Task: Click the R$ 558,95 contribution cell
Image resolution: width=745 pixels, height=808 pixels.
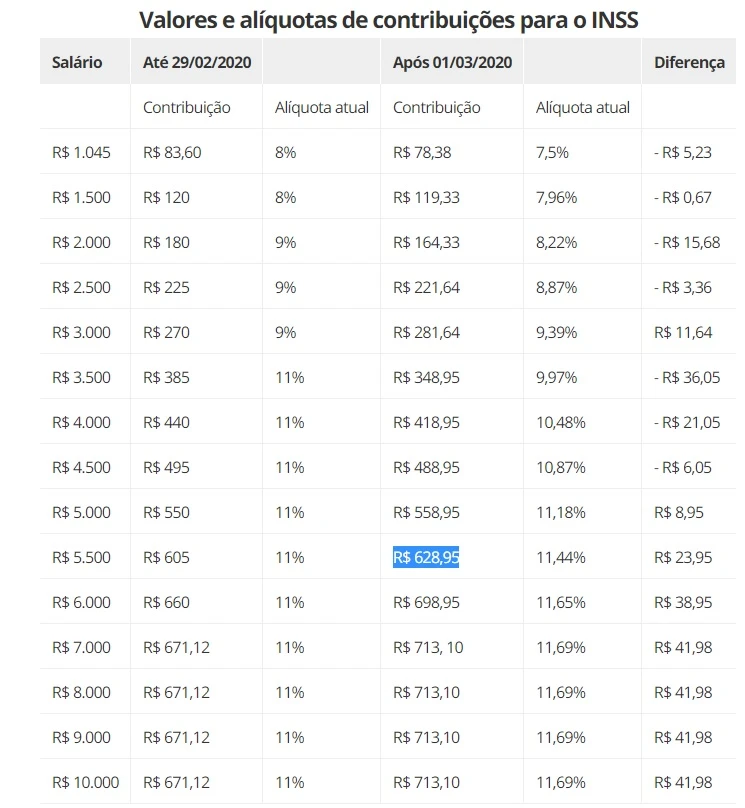Action: 426,512
